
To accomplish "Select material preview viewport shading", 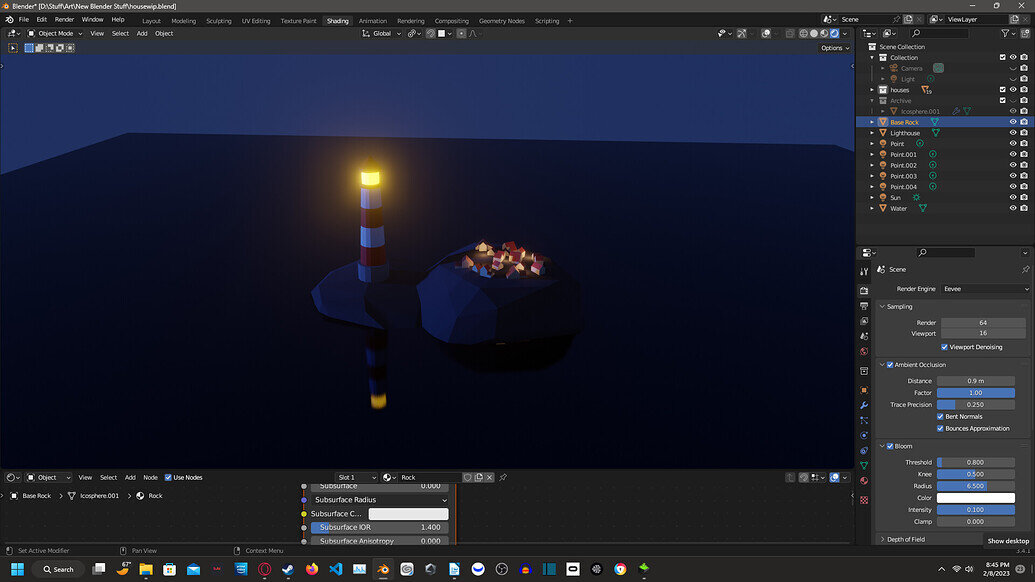I will (x=824, y=33).
